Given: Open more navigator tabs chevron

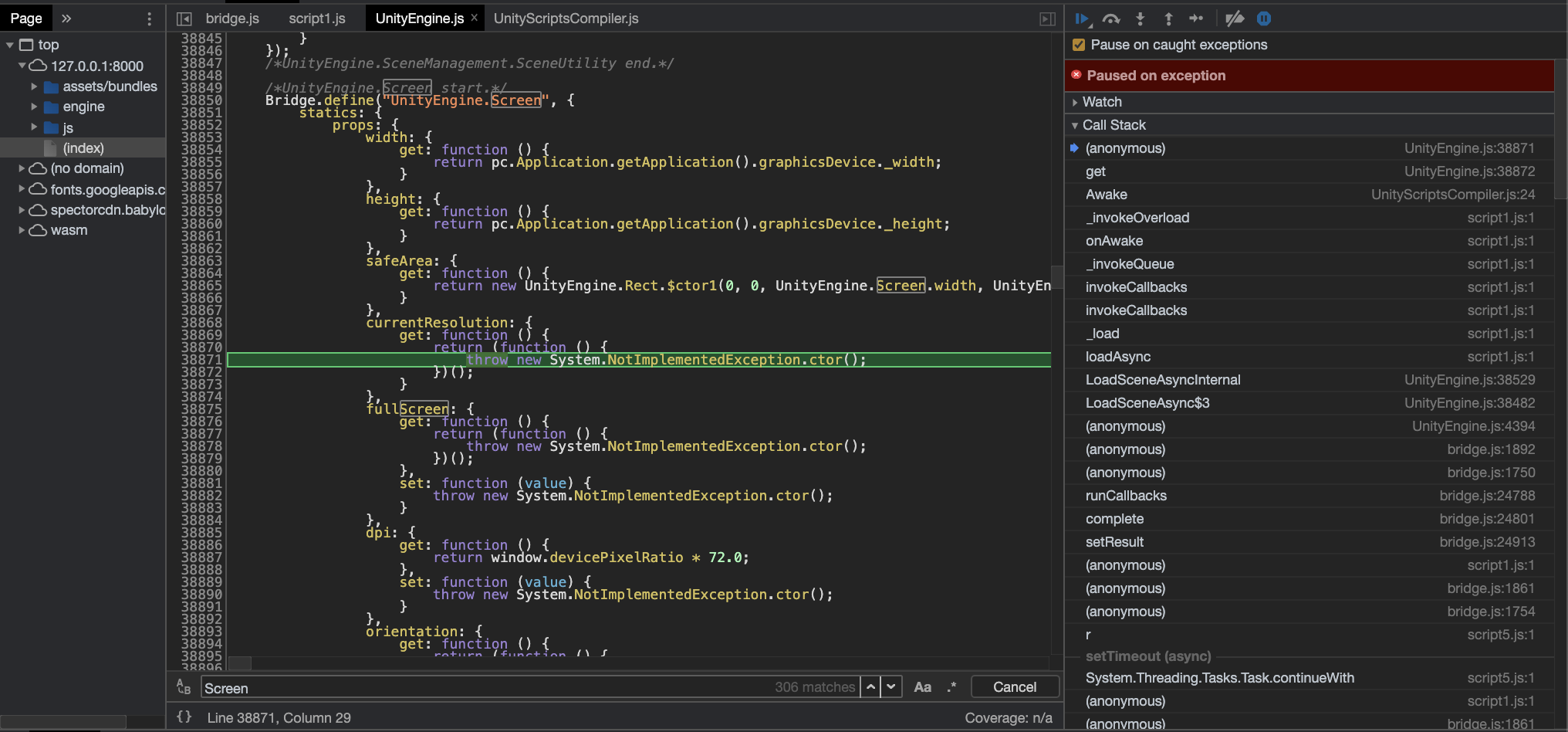Looking at the screenshot, I should (66, 19).
